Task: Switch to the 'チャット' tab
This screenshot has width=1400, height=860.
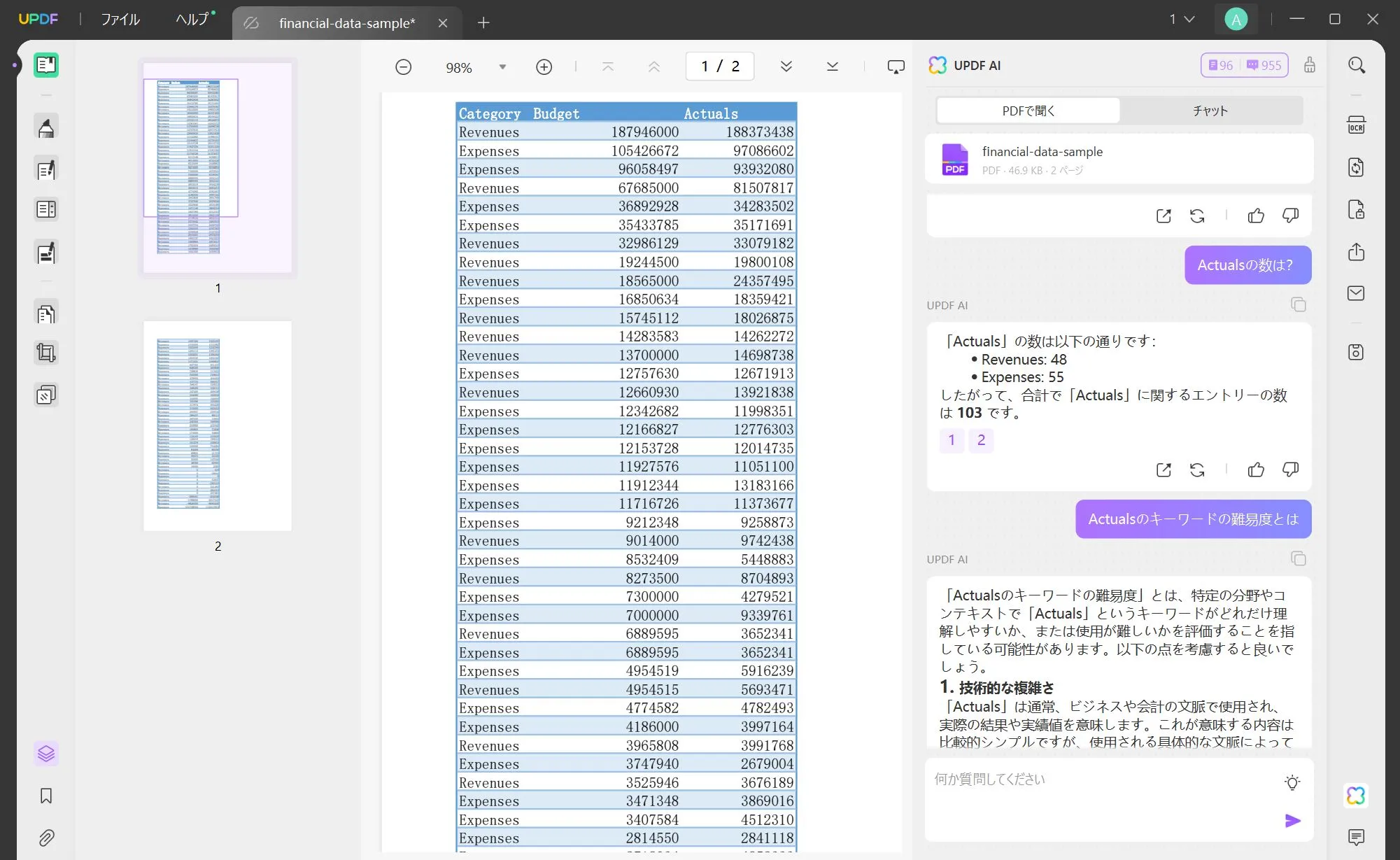Action: [x=1212, y=110]
